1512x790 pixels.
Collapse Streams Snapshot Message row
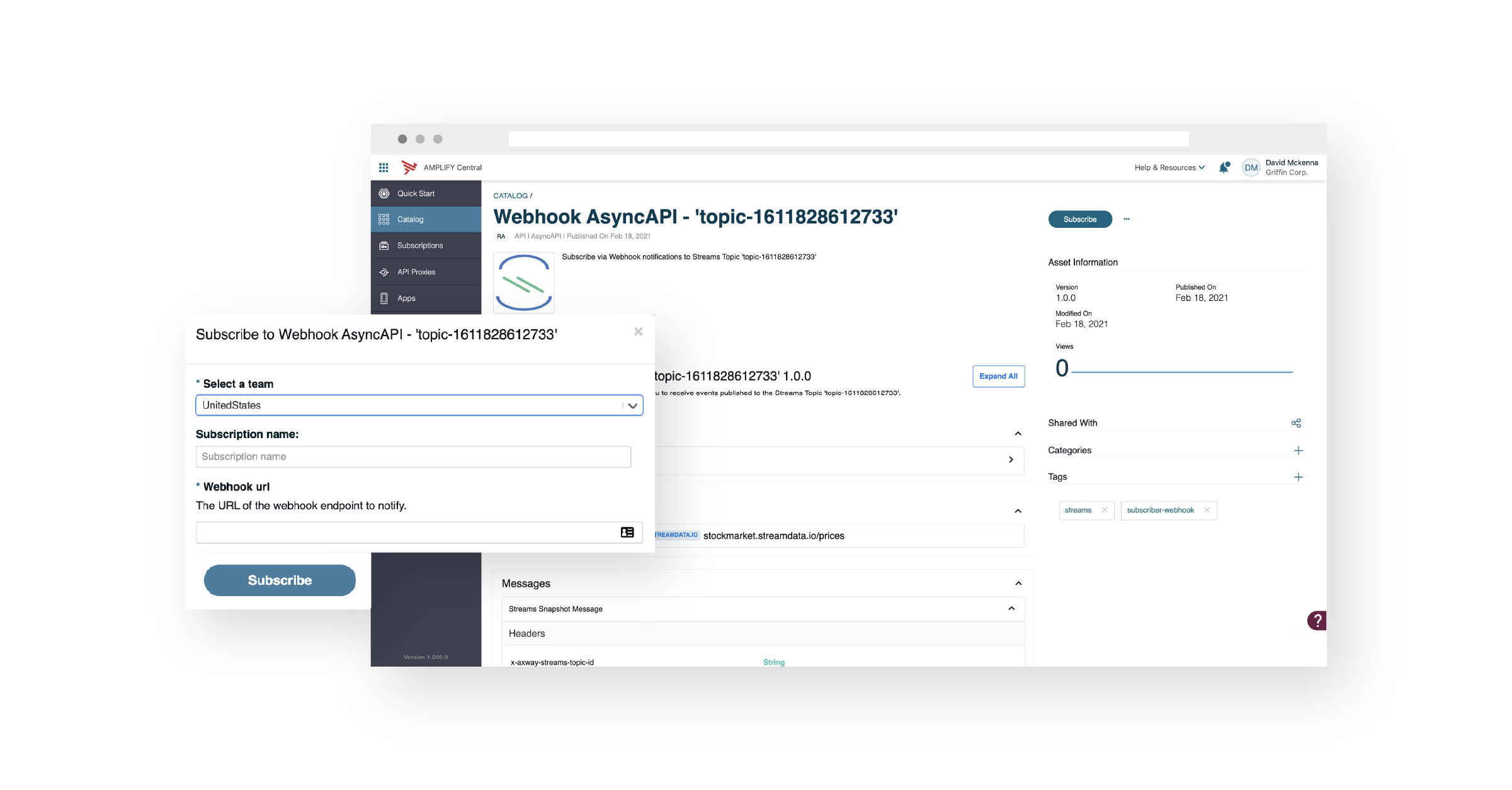[x=1011, y=609]
